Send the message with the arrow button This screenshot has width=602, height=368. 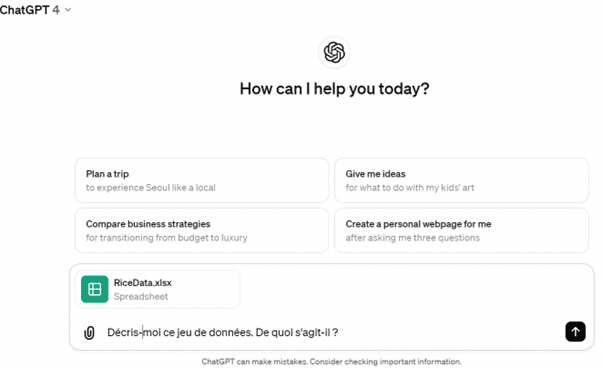pos(575,332)
